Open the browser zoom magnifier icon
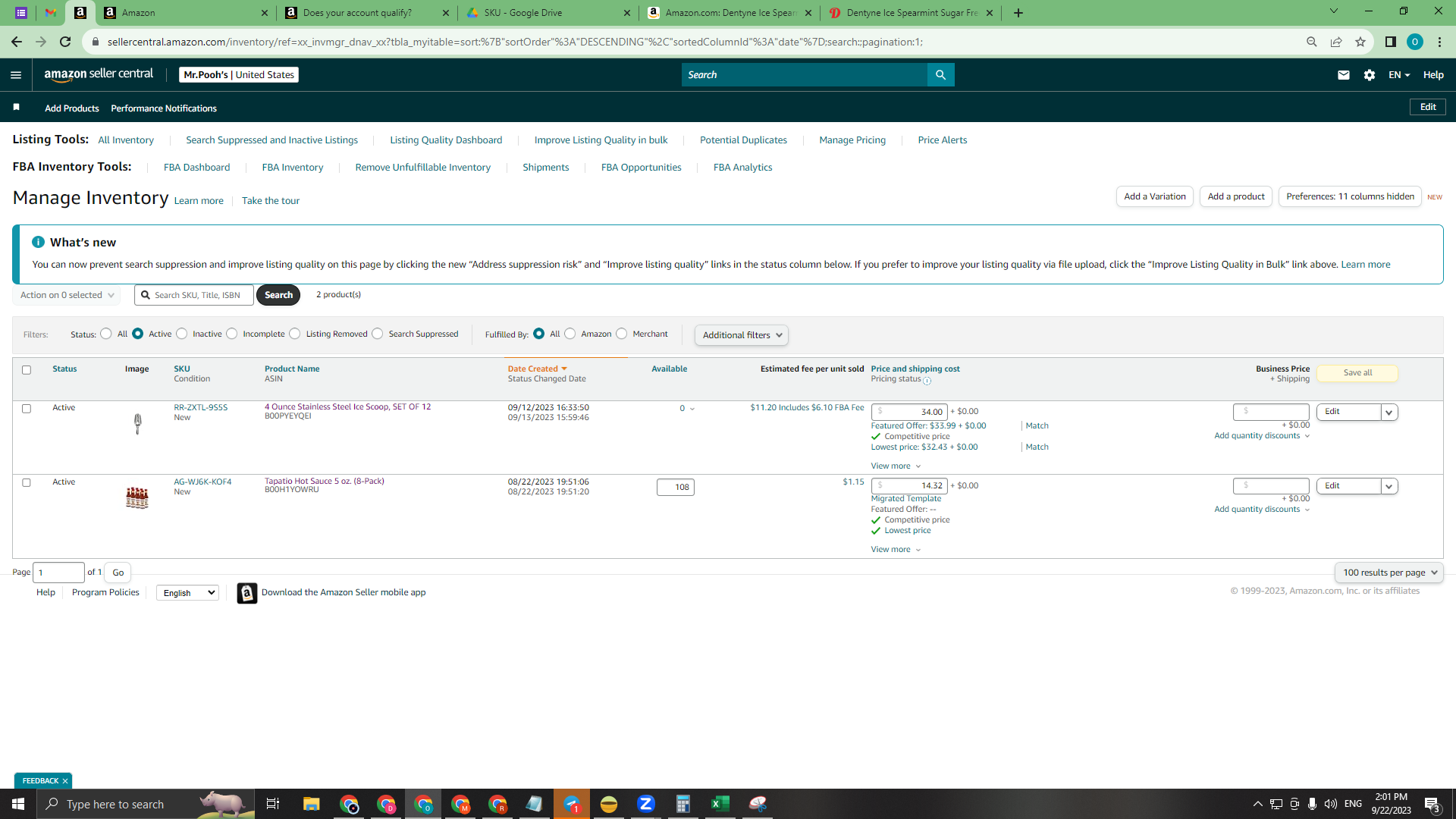1456x819 pixels. pyautogui.click(x=1311, y=42)
